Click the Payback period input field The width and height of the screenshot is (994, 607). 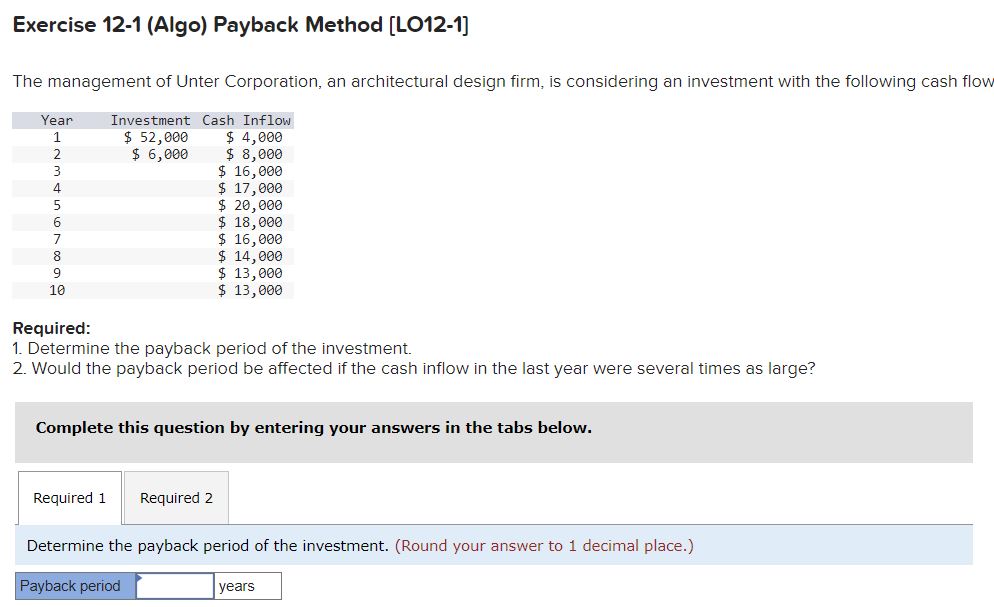coord(172,586)
